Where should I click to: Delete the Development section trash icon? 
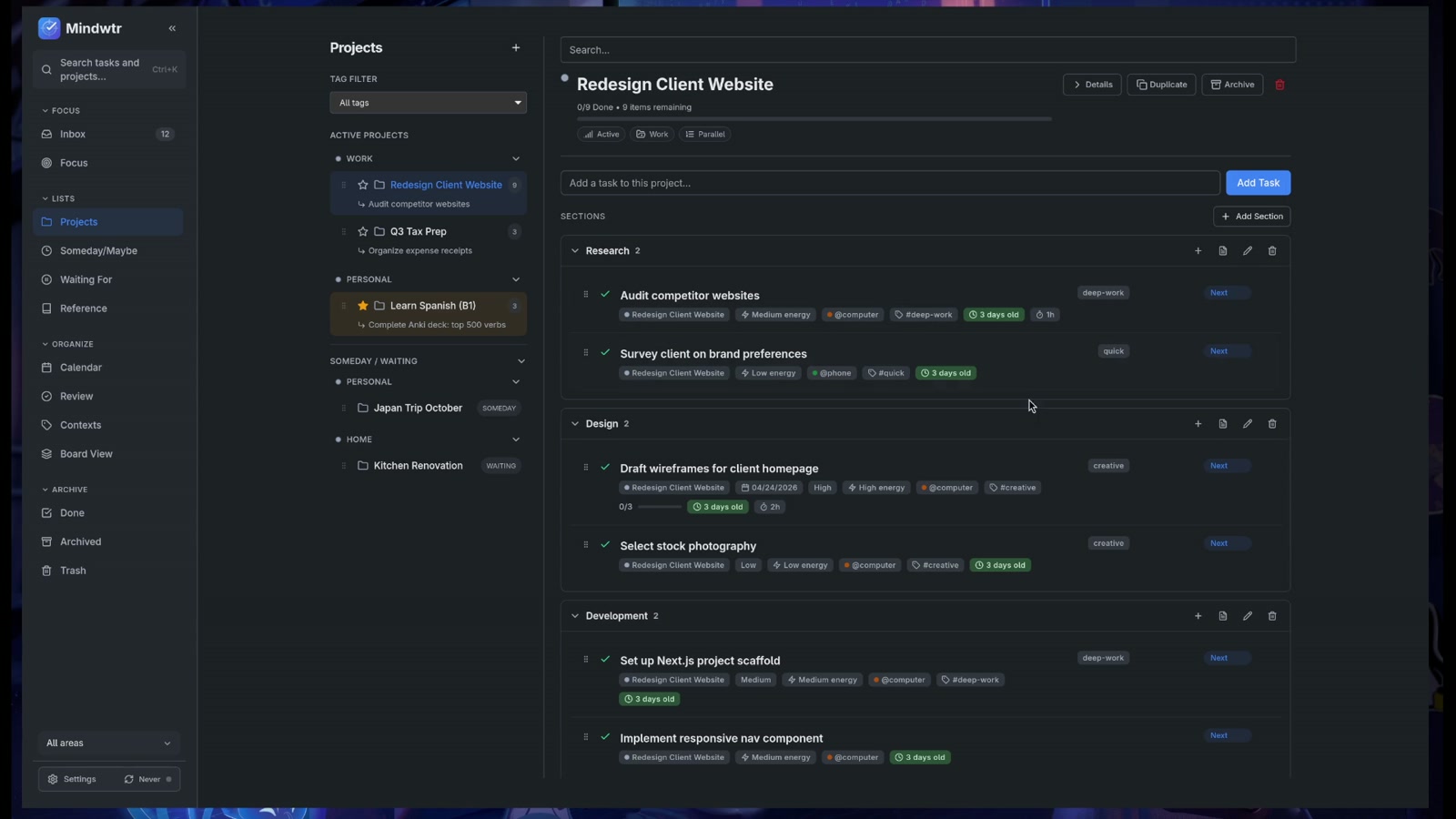[x=1272, y=616]
